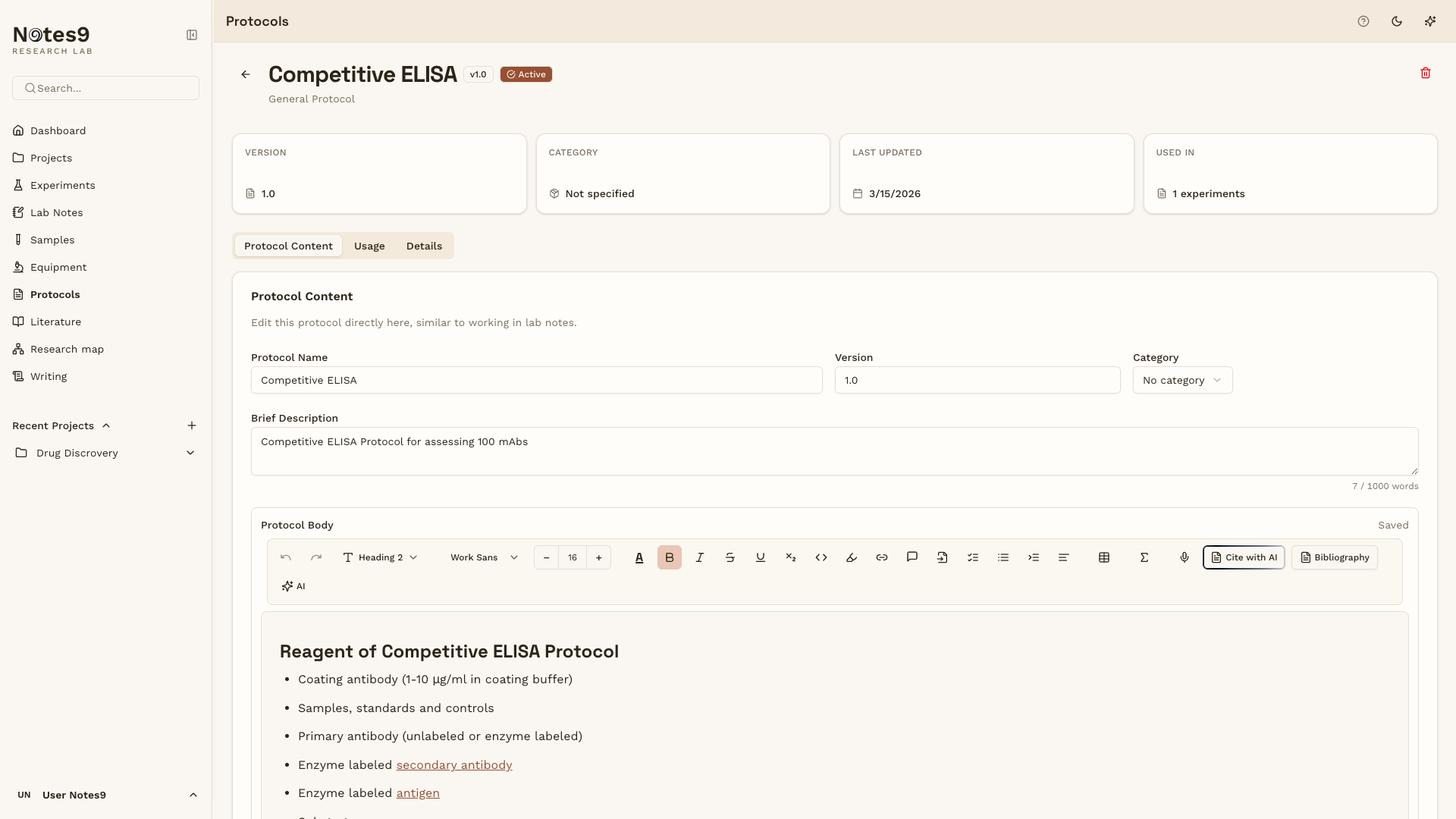Toggle bold formatting
The width and height of the screenshot is (1456, 819).
(x=670, y=557)
